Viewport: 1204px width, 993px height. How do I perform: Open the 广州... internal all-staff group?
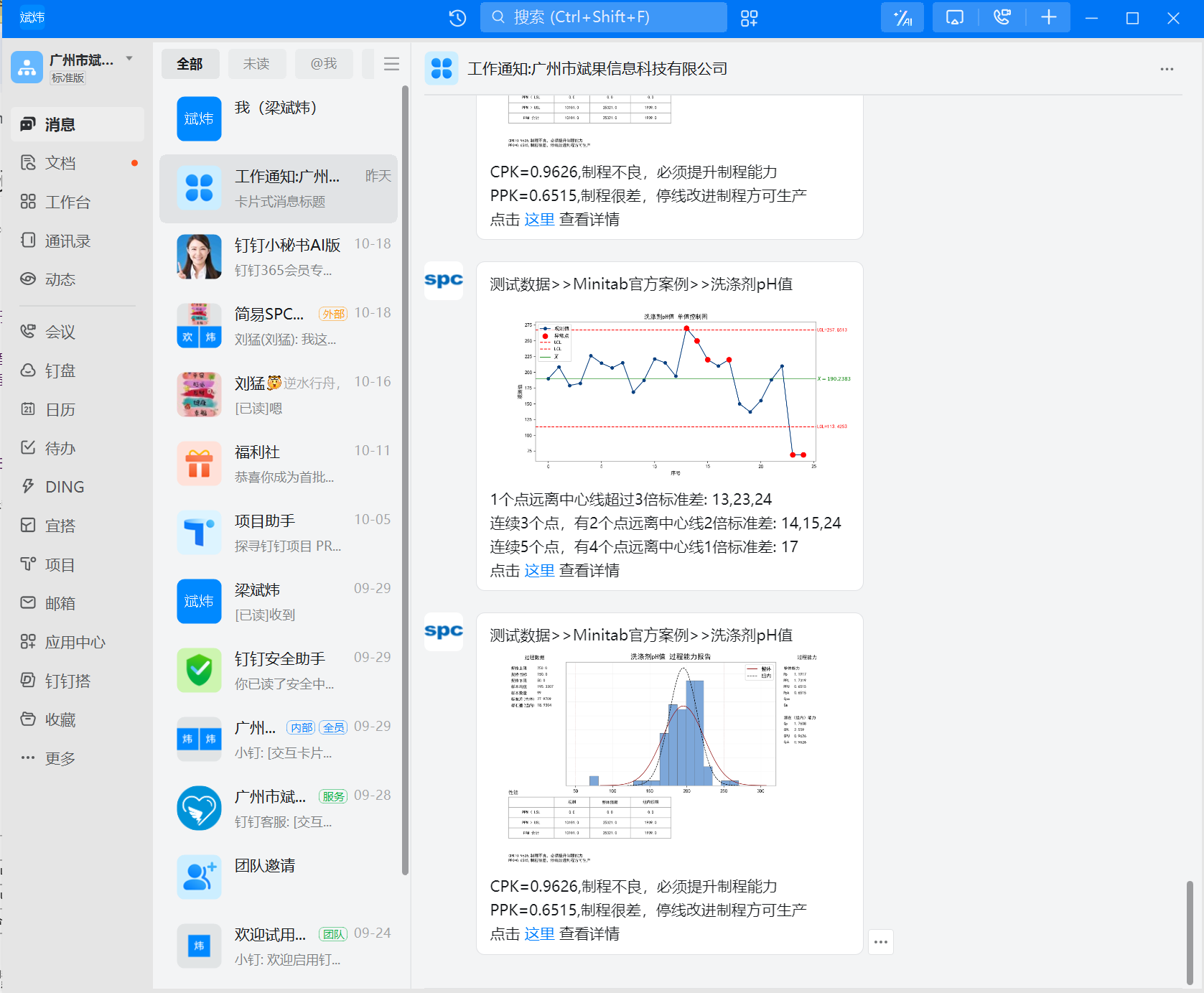(279, 740)
